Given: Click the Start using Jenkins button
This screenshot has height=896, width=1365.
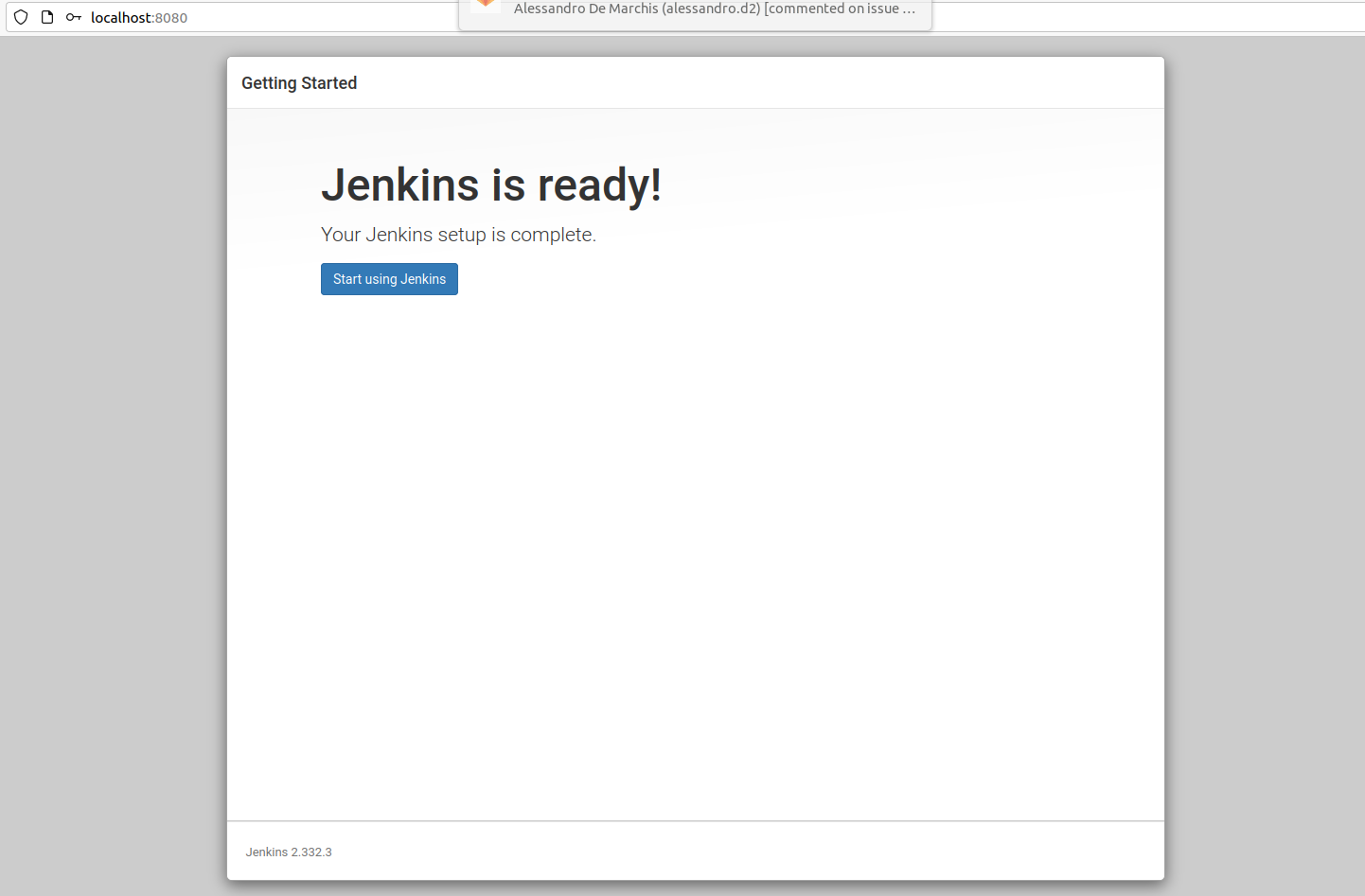Looking at the screenshot, I should click(389, 279).
